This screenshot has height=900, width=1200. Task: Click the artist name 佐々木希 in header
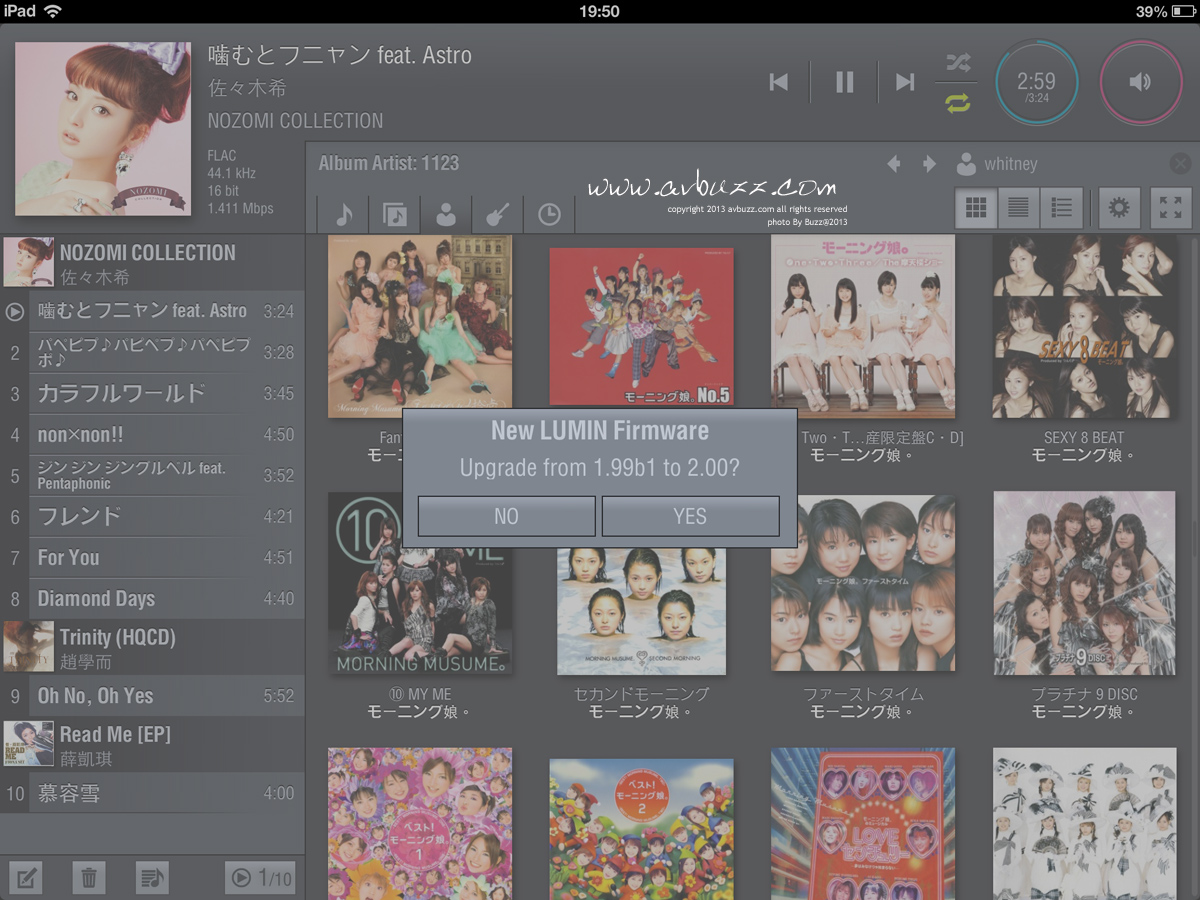(x=247, y=89)
